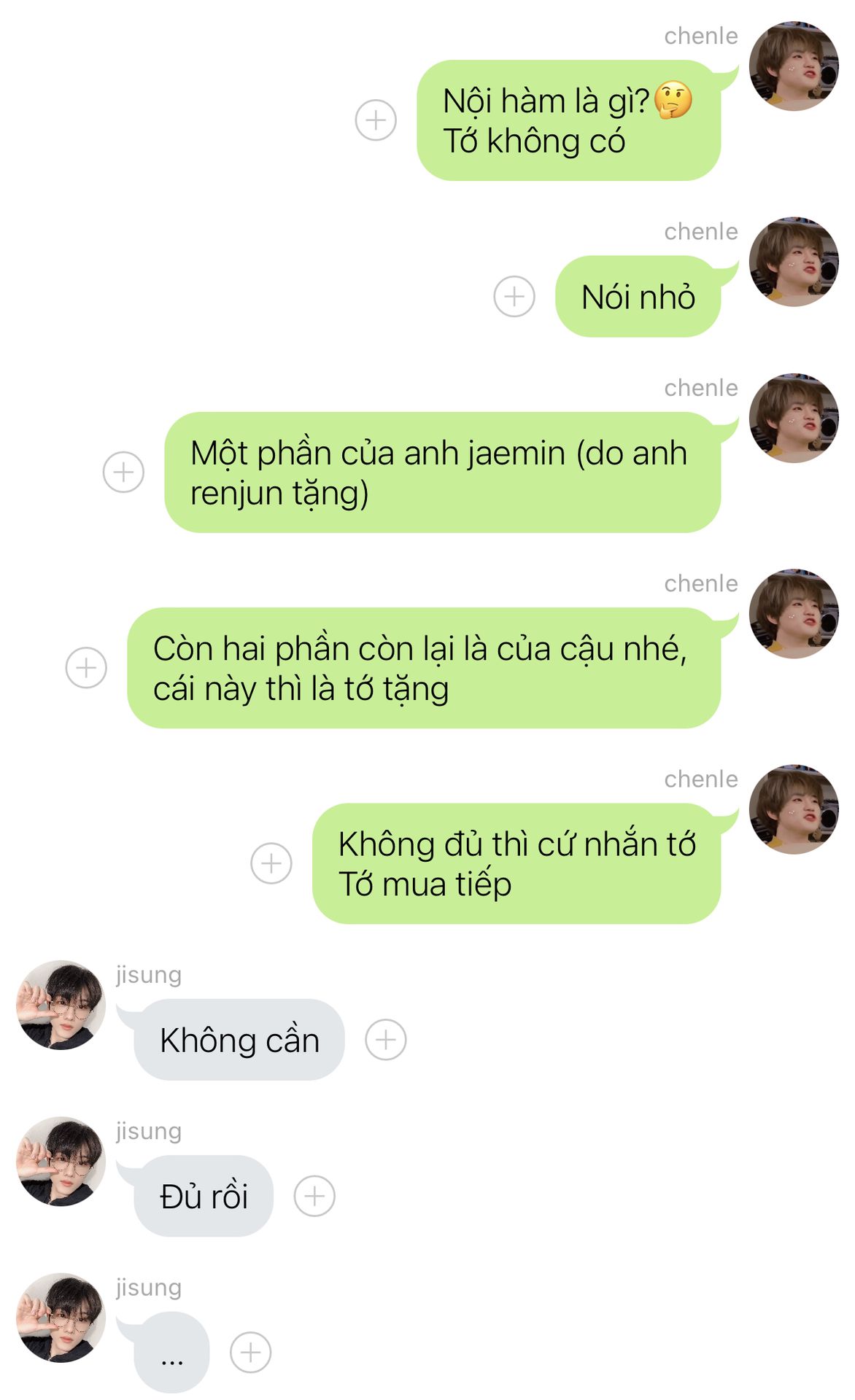This screenshot has width=855, height=1400.
Task: Select the "Tớ mua tiếp" message bubble
Action: point(517,863)
